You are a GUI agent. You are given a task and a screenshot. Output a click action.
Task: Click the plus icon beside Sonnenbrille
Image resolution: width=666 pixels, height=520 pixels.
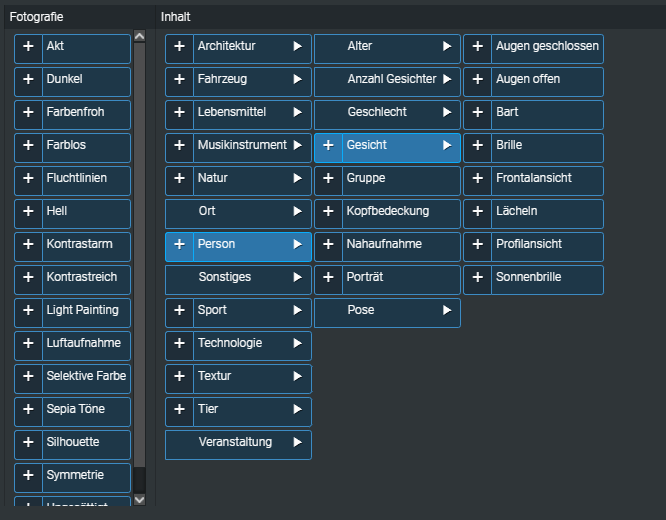pos(478,279)
